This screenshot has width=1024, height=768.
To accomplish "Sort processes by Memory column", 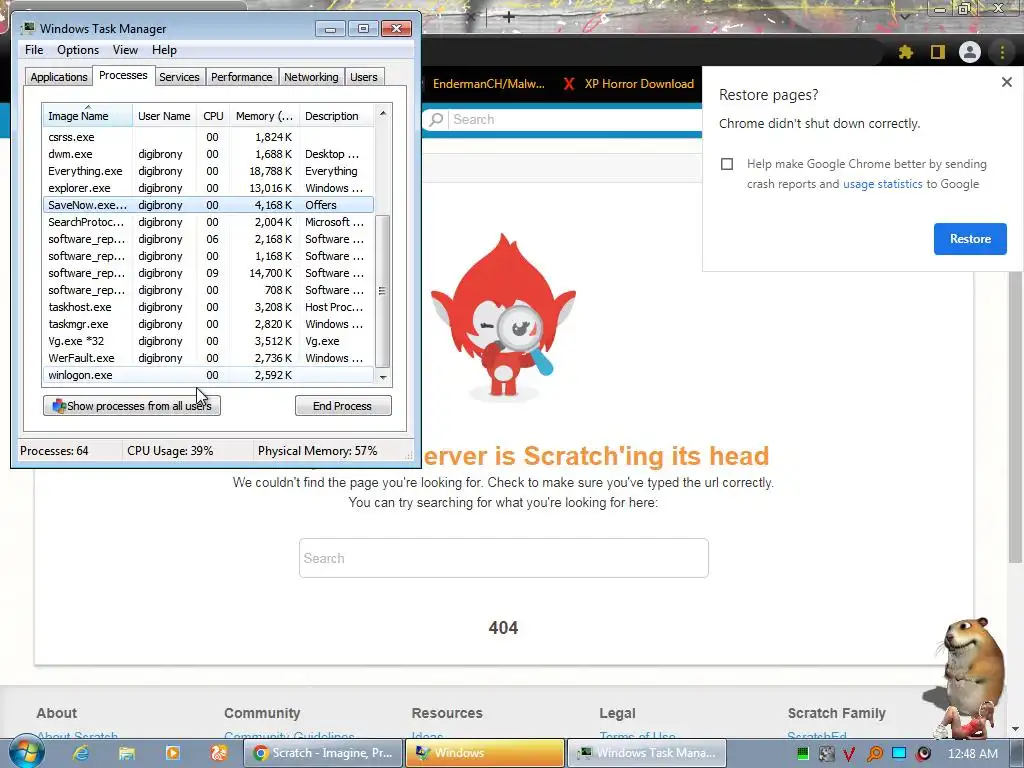I will pos(264,116).
